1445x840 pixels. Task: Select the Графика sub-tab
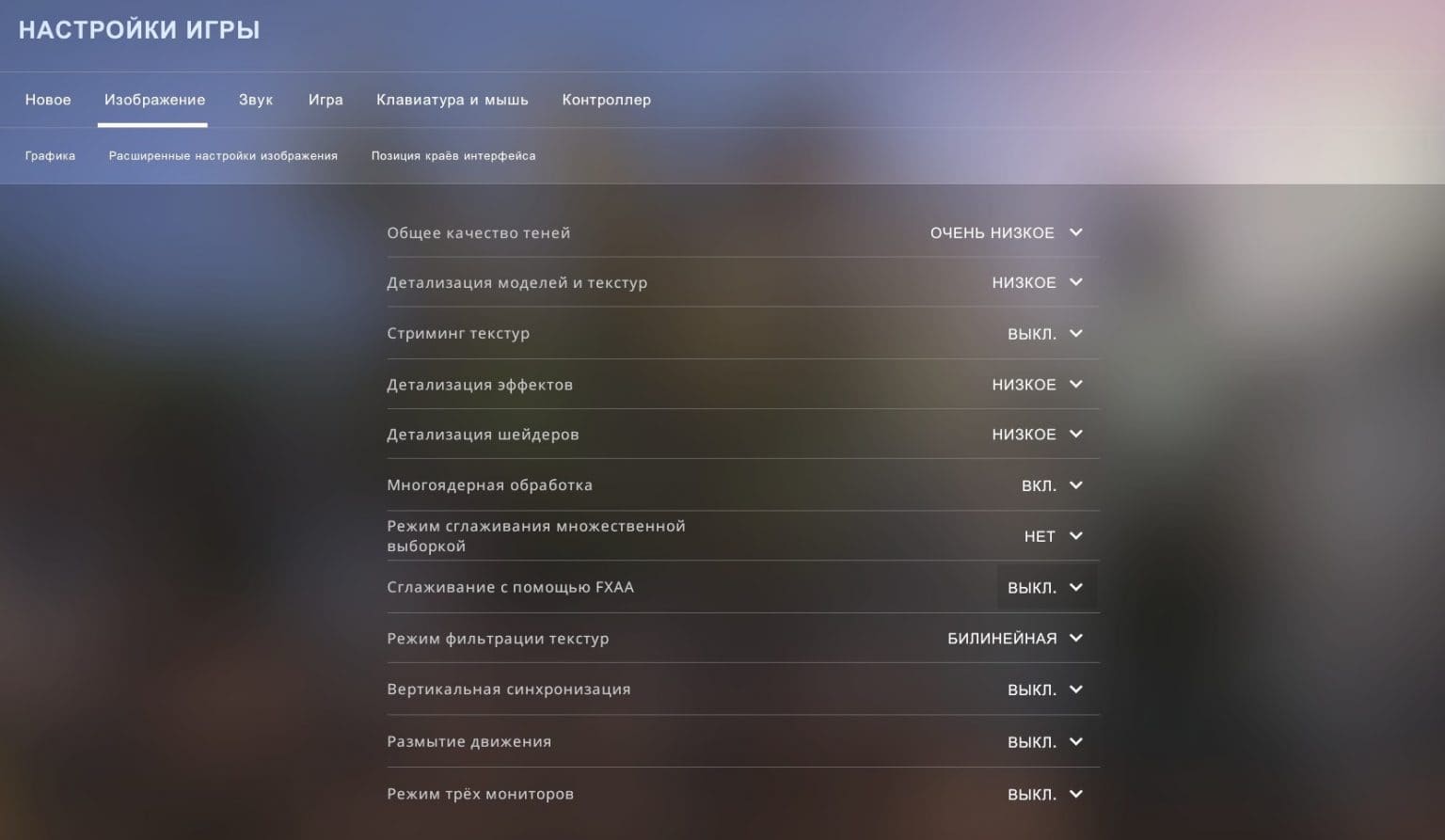pyautogui.click(x=50, y=156)
